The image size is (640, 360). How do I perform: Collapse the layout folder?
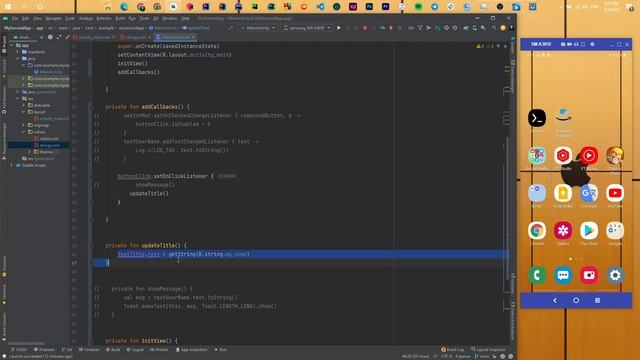pyautogui.click(x=24, y=112)
